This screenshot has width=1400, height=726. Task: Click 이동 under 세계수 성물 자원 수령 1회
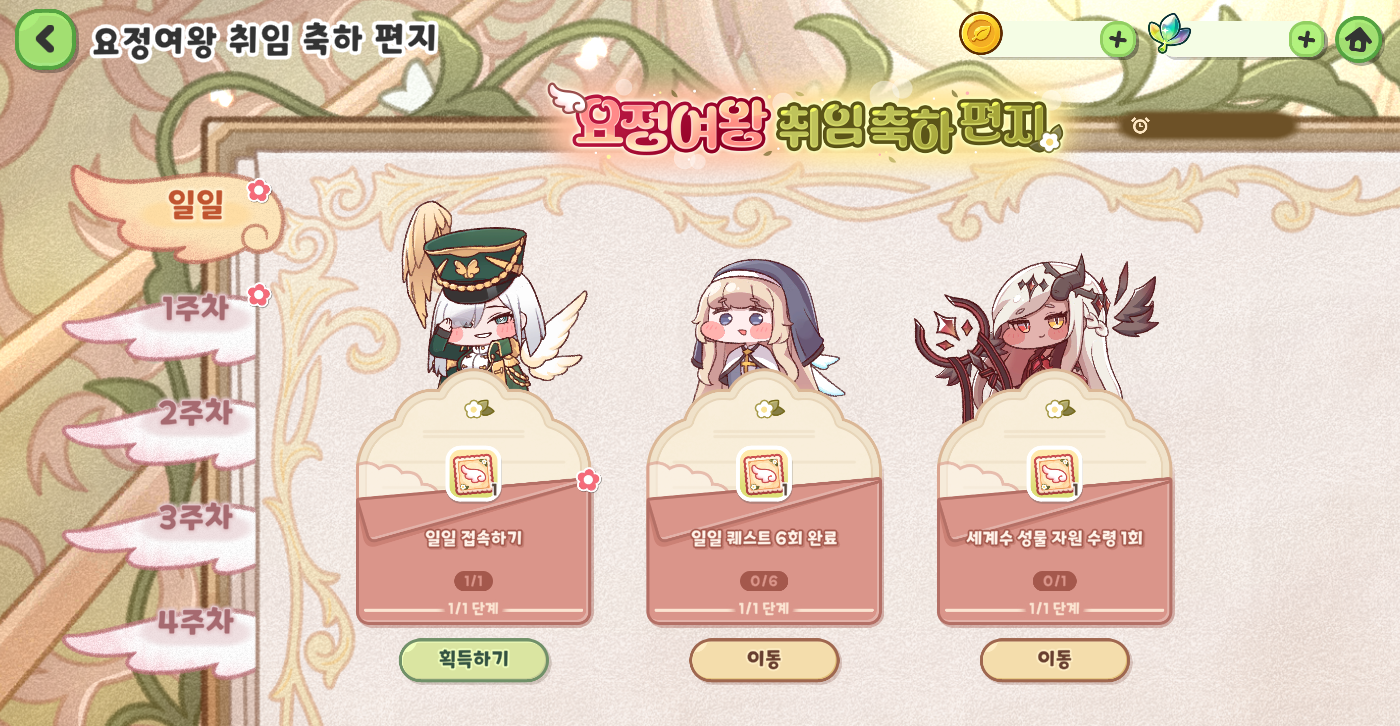[1054, 660]
